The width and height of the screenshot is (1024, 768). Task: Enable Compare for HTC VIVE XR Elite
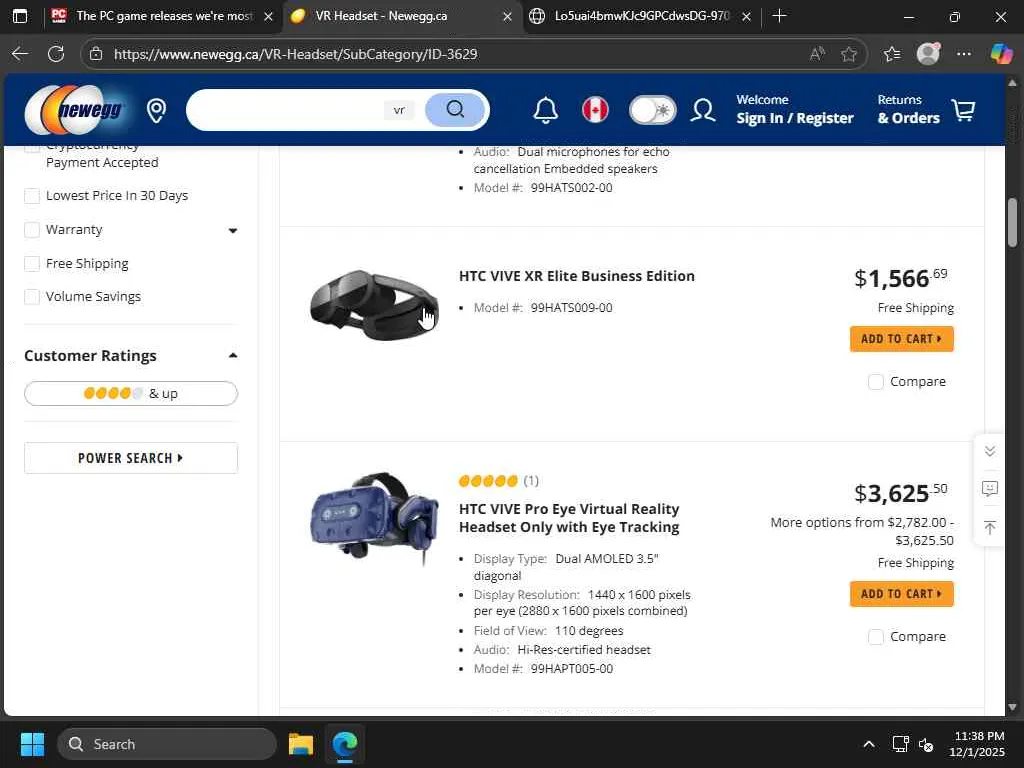[x=876, y=382]
